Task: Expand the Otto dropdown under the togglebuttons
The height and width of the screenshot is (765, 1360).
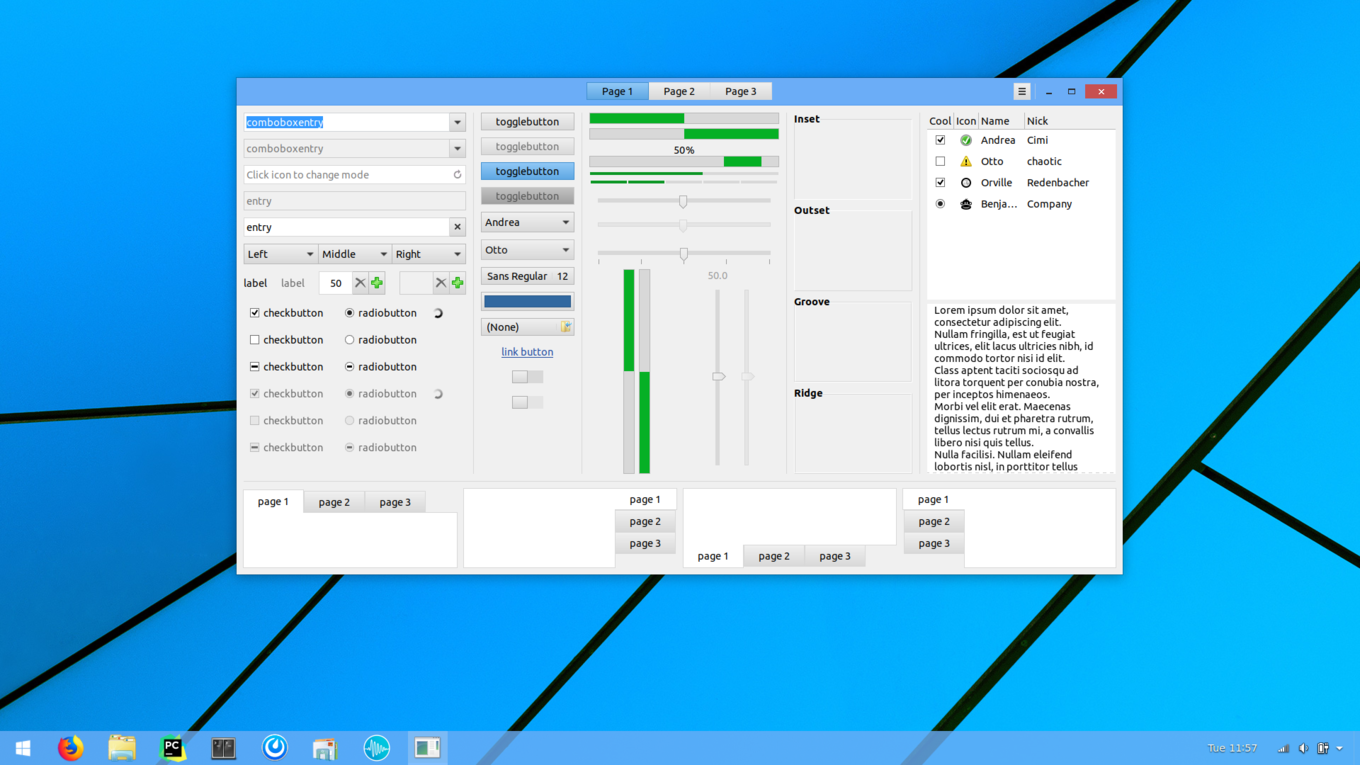Action: (x=527, y=250)
